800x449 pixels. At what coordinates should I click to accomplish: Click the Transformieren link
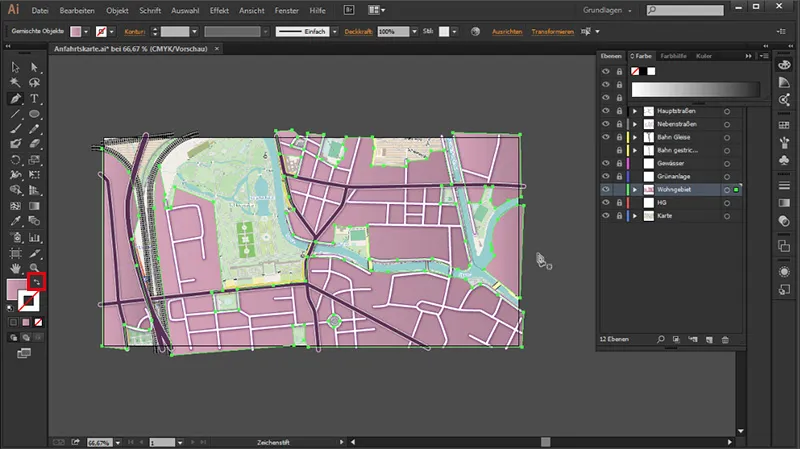click(553, 32)
